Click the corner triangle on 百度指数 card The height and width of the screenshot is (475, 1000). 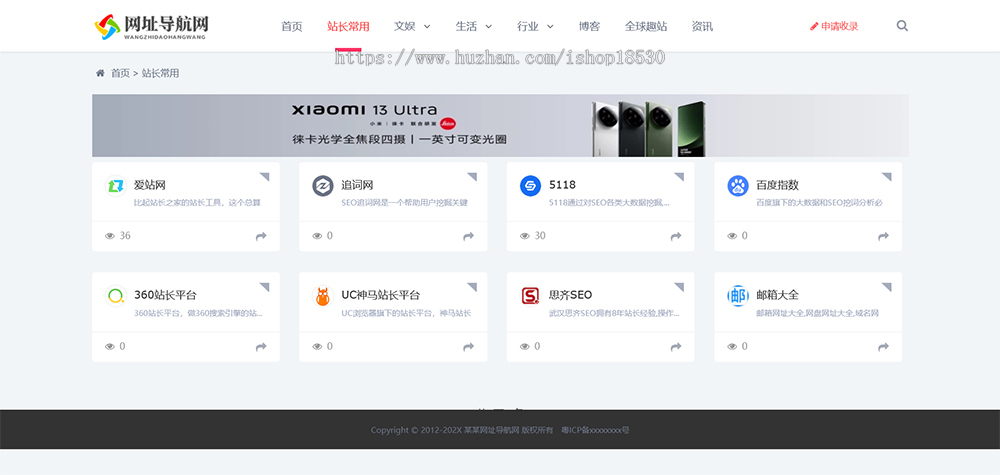(x=887, y=177)
